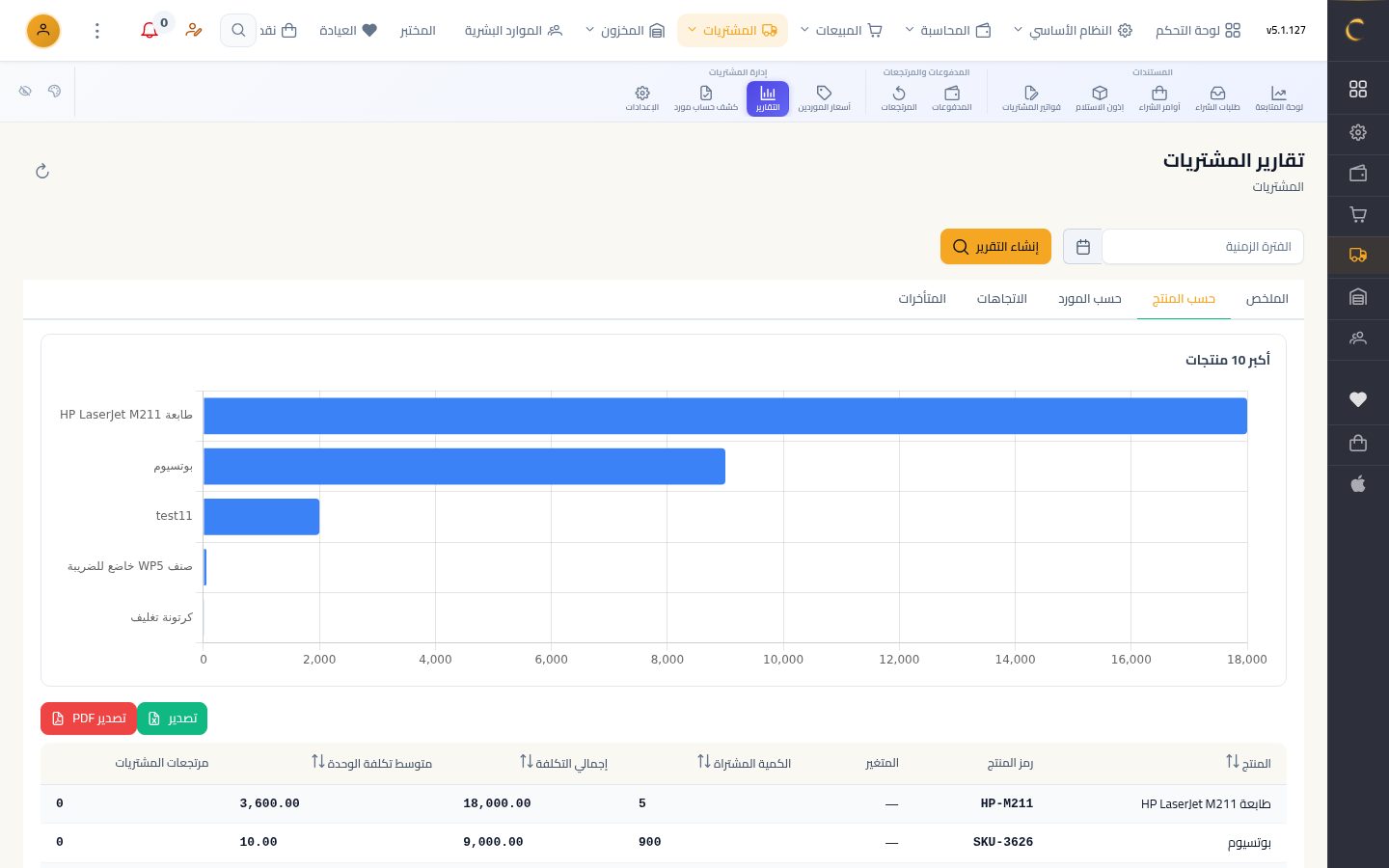Expand the المبيعات top menu dropdown
This screenshot has width=1389, height=868.
841,31
